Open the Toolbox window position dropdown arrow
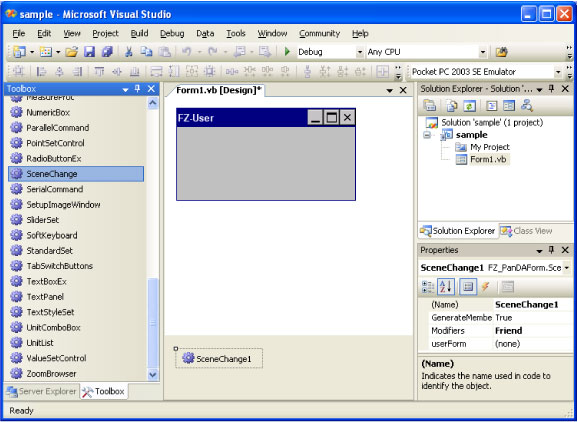Image resolution: width=578 pixels, height=422 pixels. point(125,90)
